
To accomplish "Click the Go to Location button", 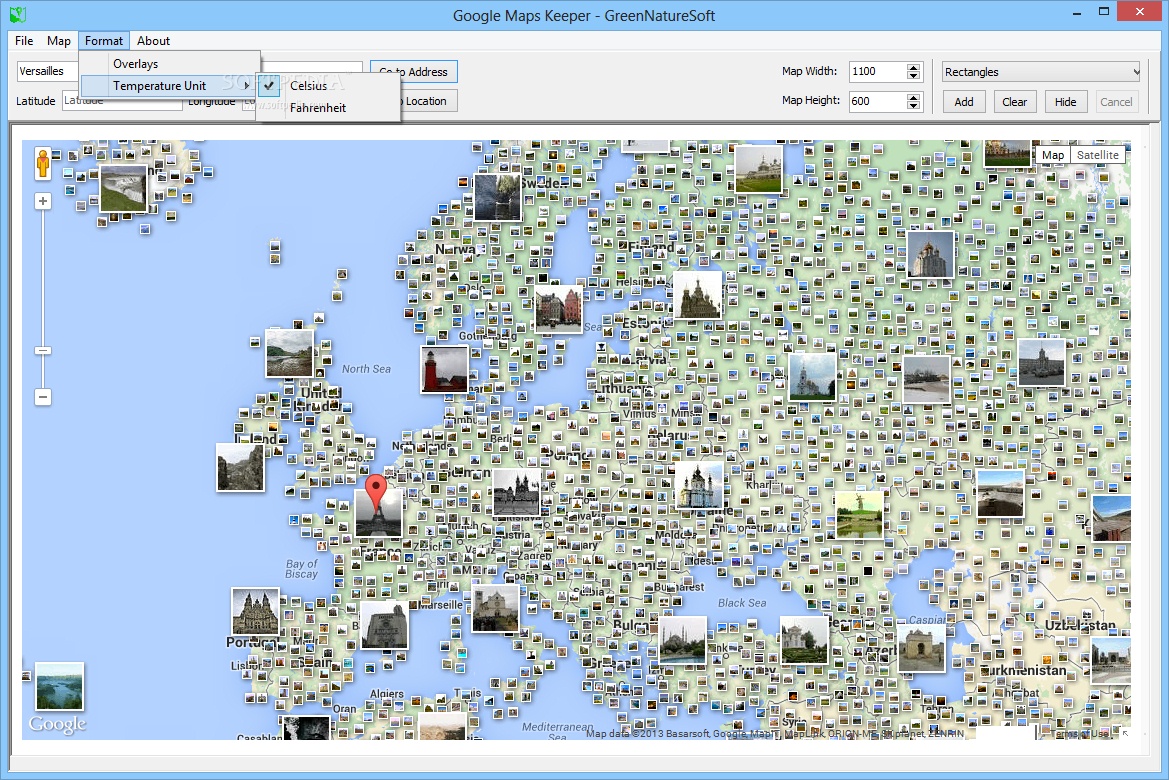I will coord(428,101).
